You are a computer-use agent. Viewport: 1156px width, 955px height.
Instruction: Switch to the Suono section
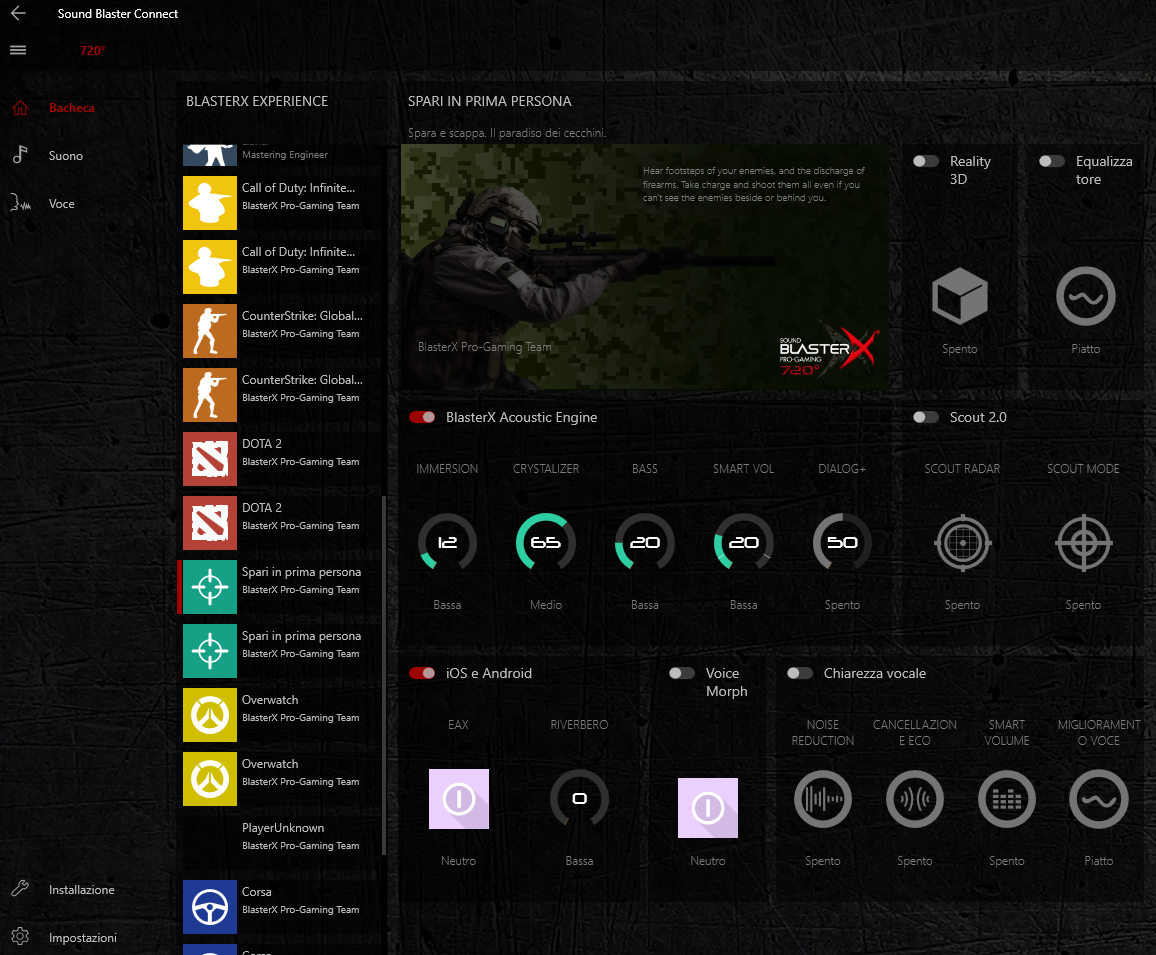(66, 156)
